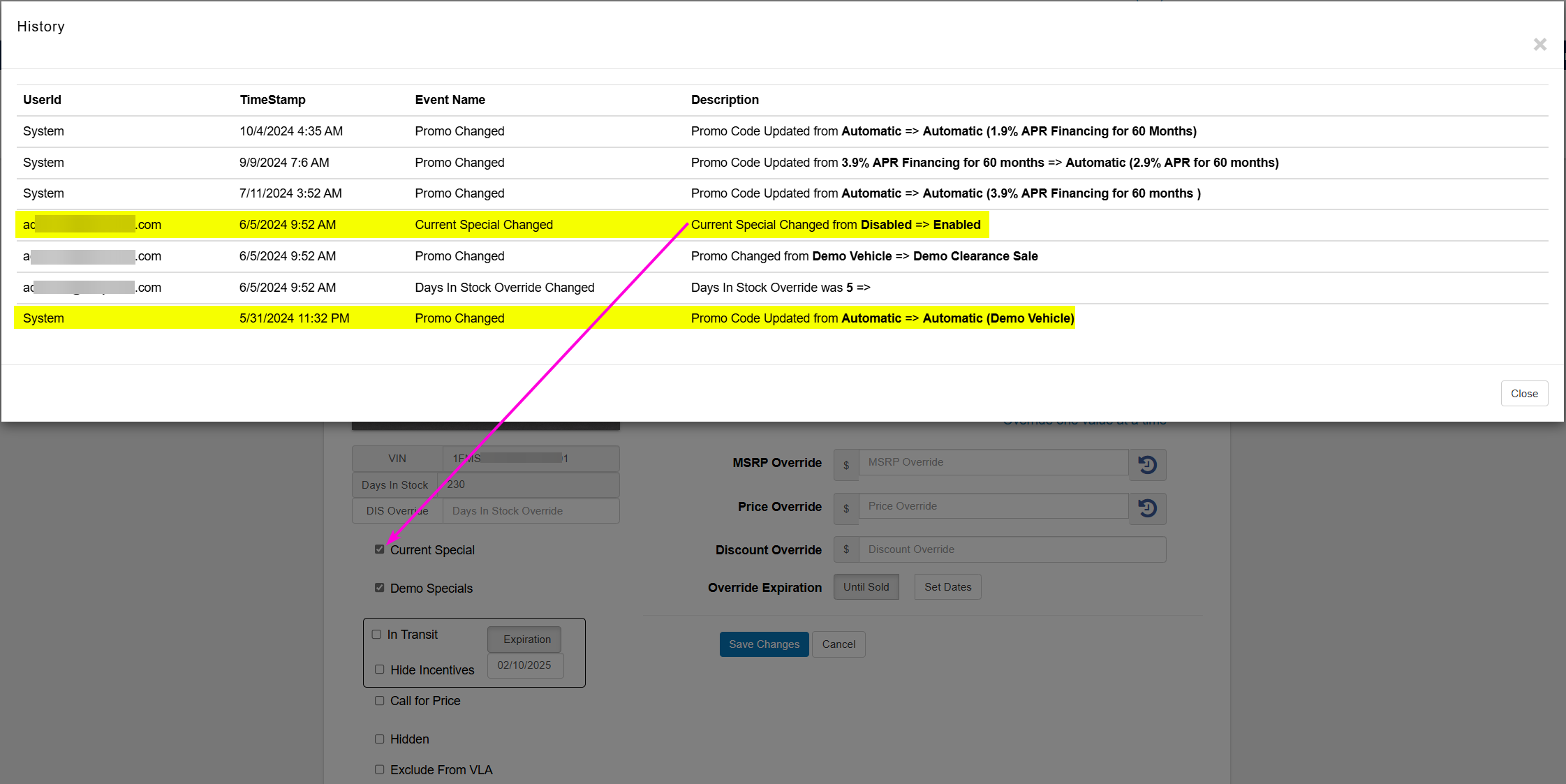The width and height of the screenshot is (1566, 784).
Task: Focus the Discount Override input field
Action: [1011, 549]
